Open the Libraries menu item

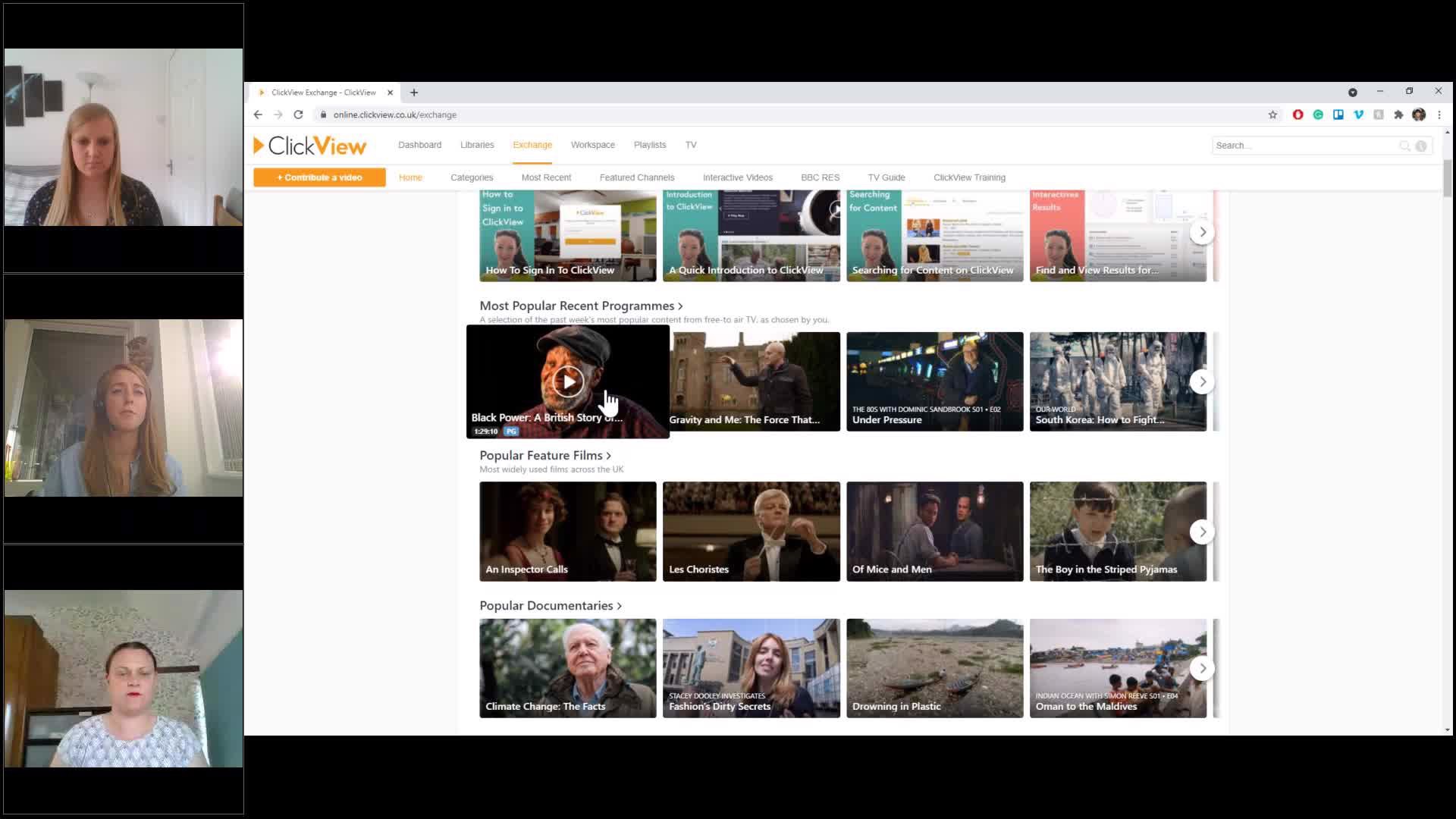[x=477, y=145]
